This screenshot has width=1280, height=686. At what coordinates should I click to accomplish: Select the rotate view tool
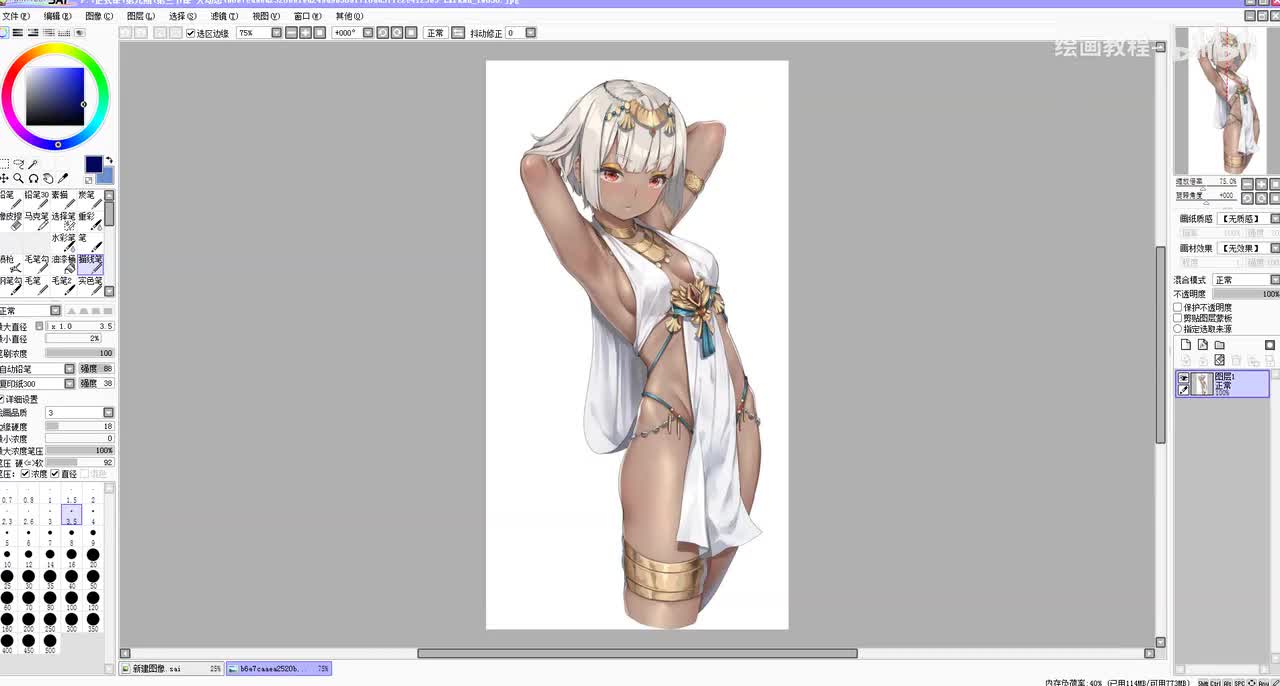coord(33,178)
